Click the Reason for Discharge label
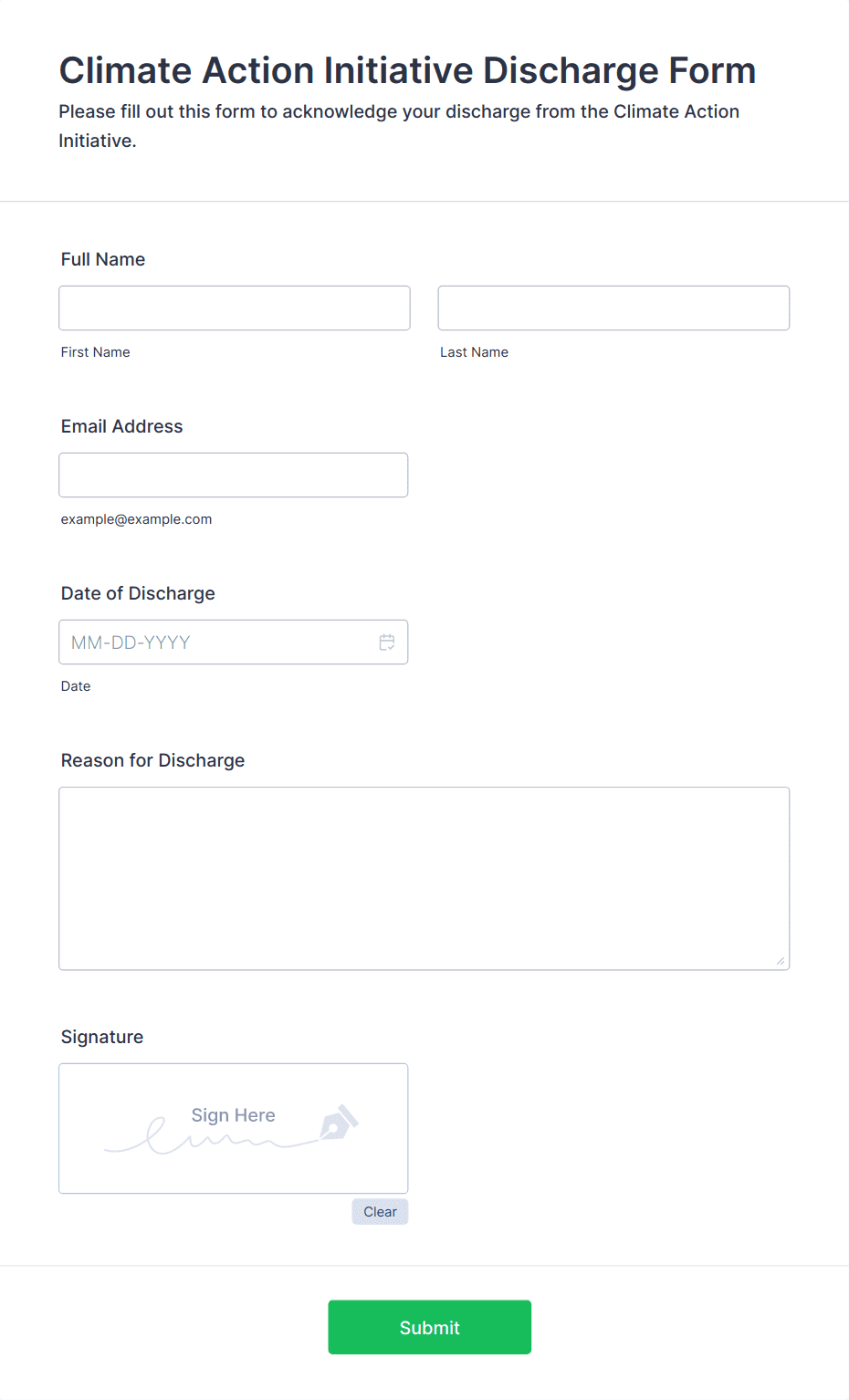The height and width of the screenshot is (1400, 849). pyautogui.click(x=153, y=760)
